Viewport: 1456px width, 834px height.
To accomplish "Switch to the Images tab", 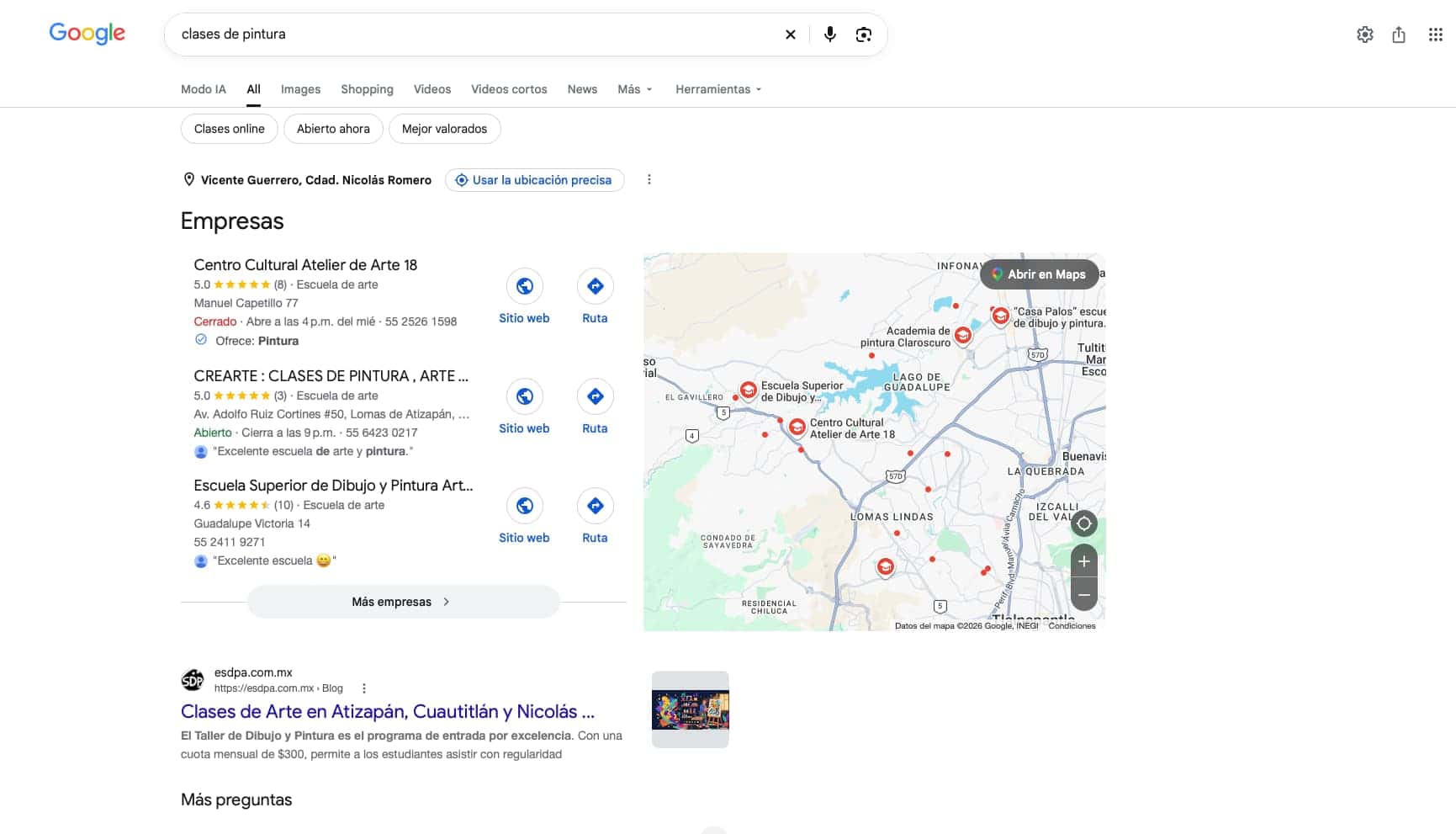I will 300,89.
